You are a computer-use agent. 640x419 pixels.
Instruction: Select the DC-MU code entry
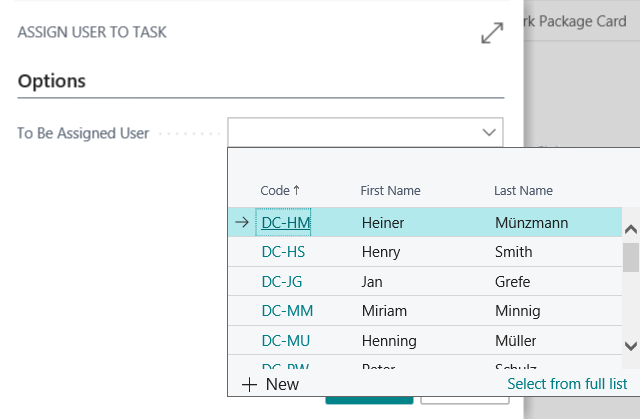285,342
